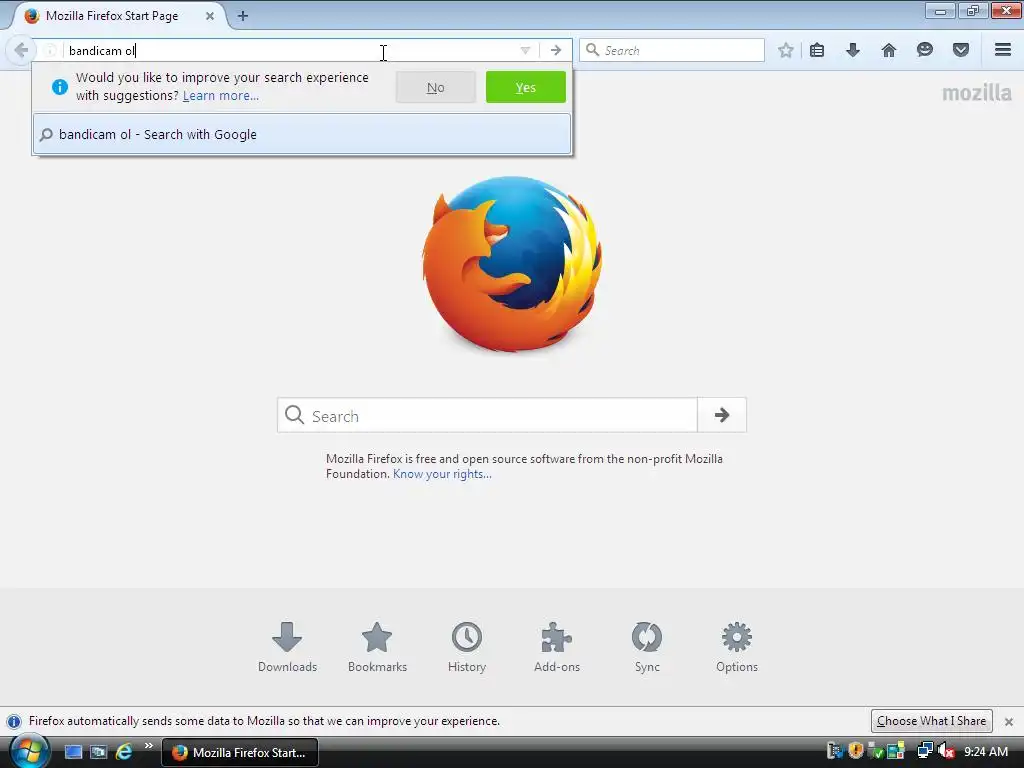Open Downloads from the start page shortcuts
Screen dimensions: 1024x768
287,647
